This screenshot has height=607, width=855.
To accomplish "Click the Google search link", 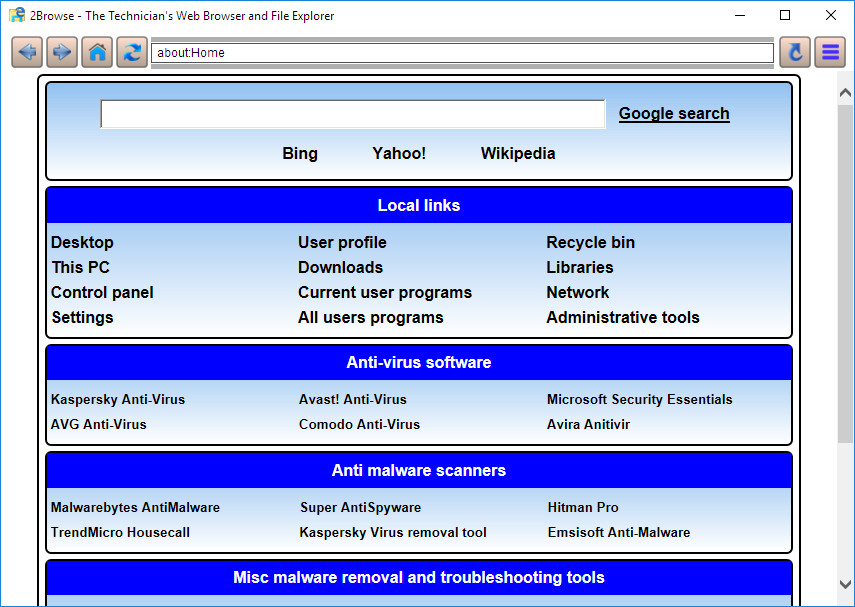I will [x=674, y=113].
